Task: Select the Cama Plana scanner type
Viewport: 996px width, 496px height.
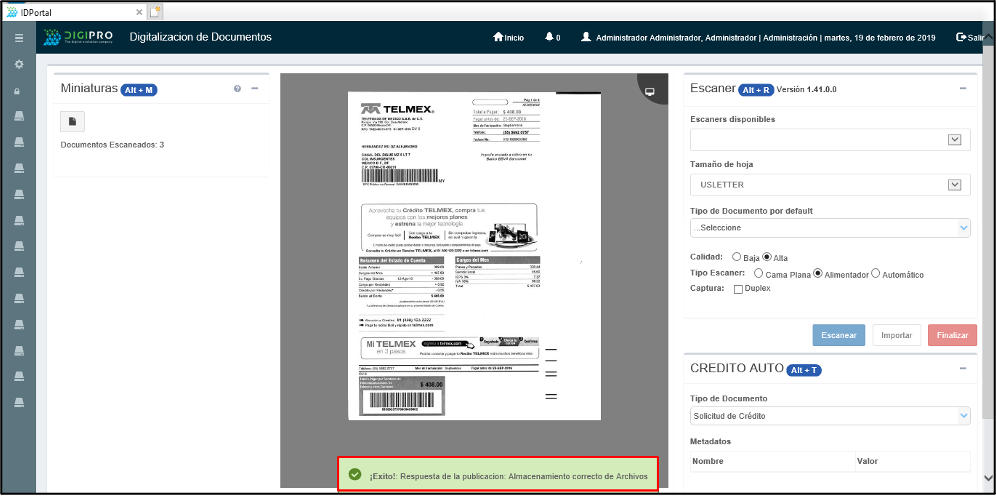Action: [758, 273]
